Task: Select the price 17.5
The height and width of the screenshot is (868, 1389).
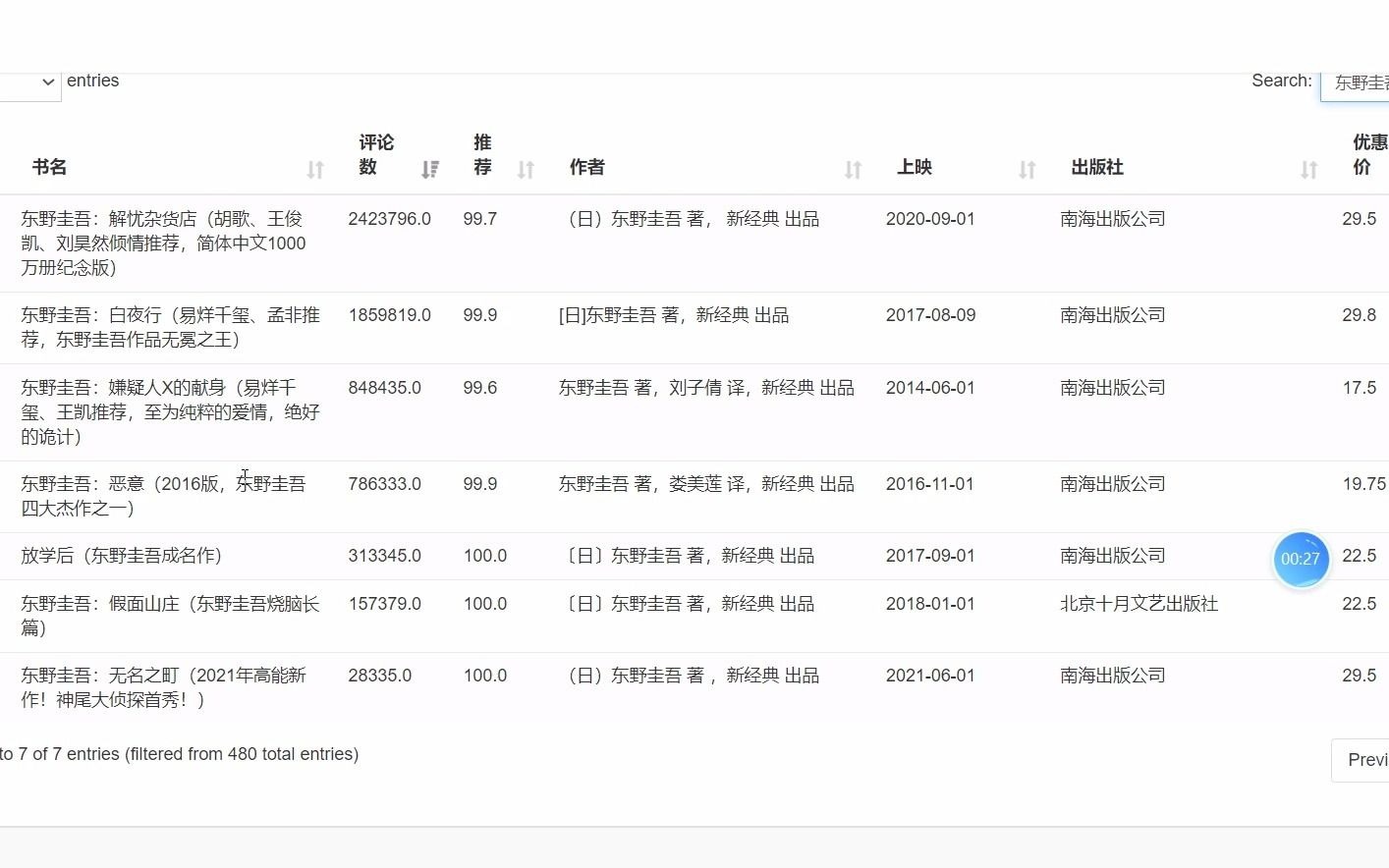Action: 1360,388
